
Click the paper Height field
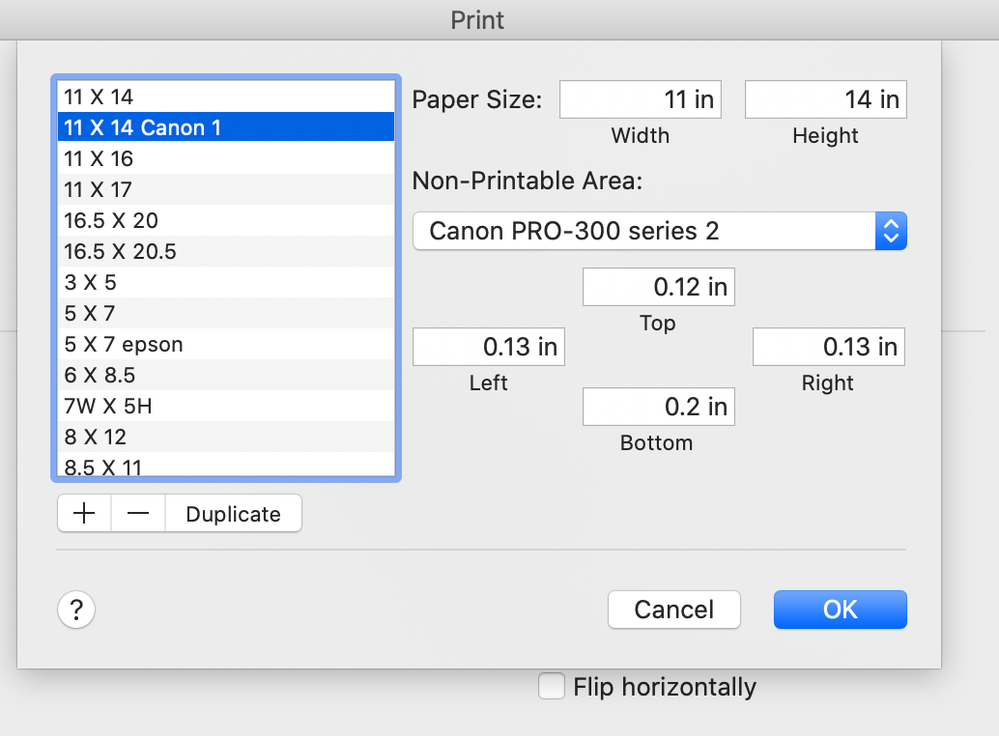(x=825, y=100)
